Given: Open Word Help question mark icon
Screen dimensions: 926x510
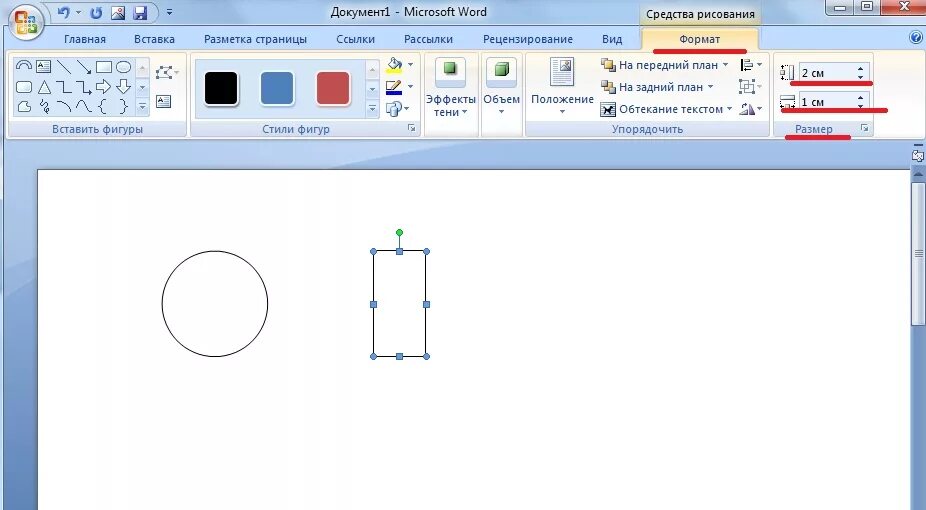Looking at the screenshot, I should [x=916, y=38].
